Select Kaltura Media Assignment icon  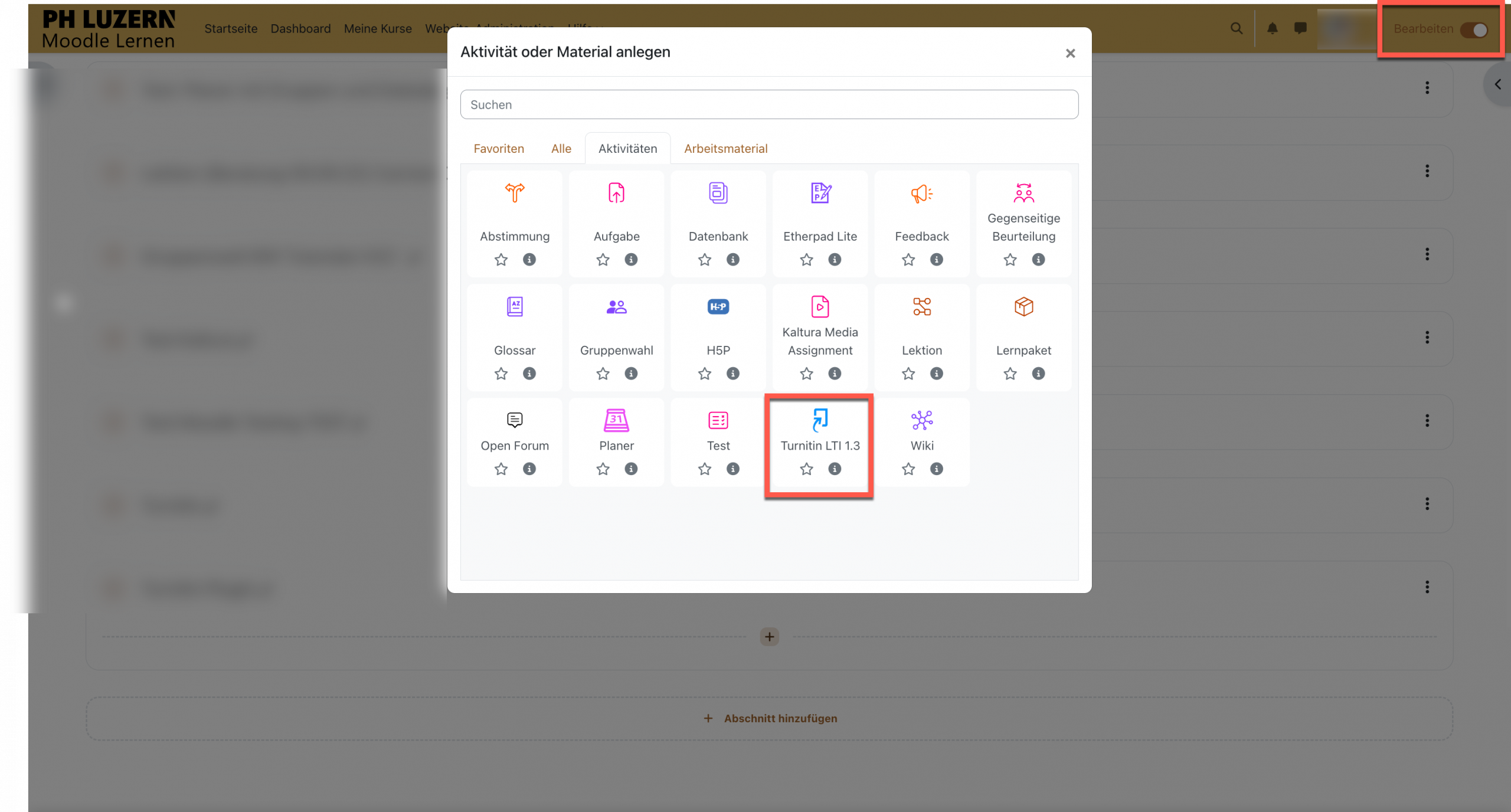[820, 307]
